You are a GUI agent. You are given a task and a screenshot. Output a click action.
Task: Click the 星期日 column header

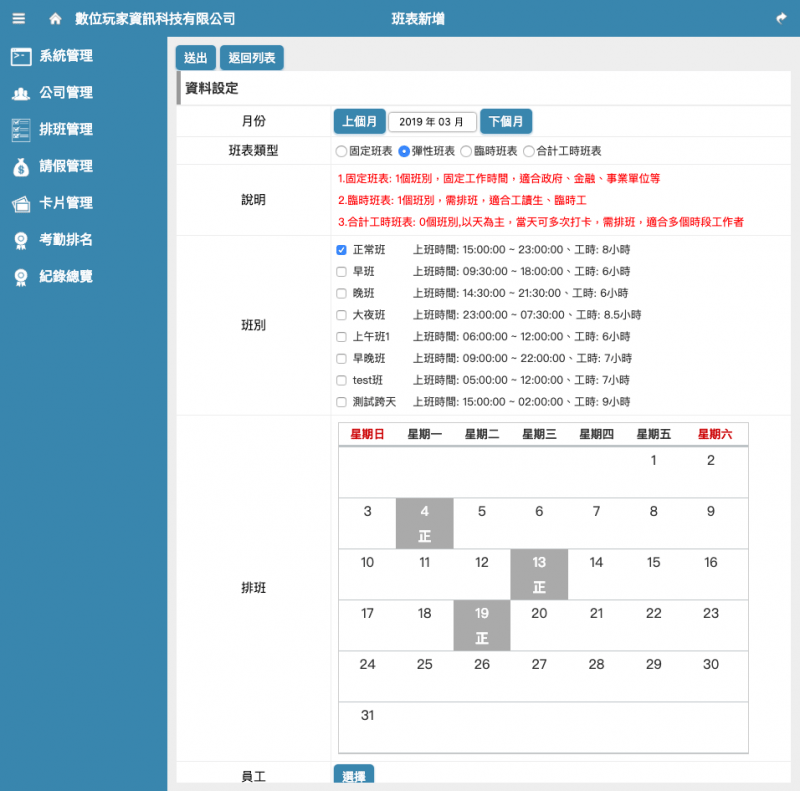click(367, 434)
